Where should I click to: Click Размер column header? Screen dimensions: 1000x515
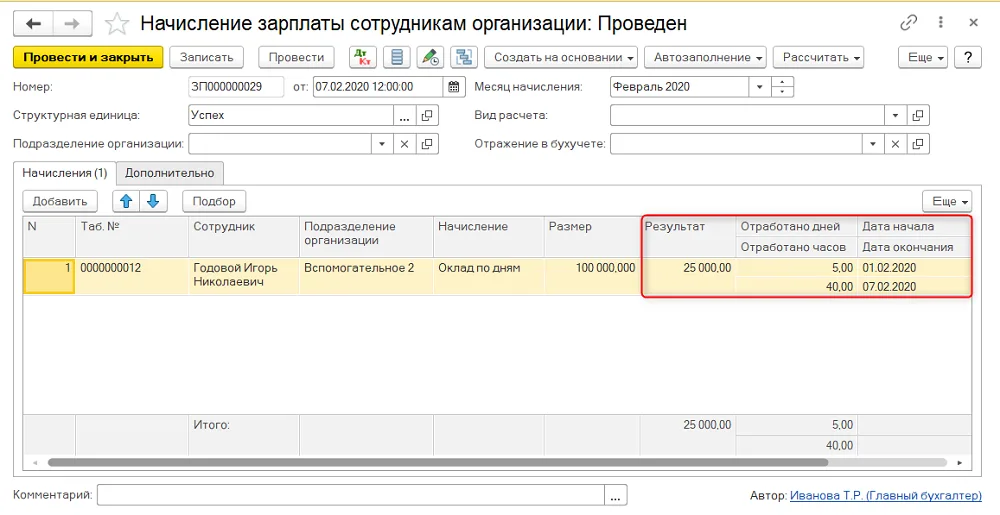pos(592,236)
